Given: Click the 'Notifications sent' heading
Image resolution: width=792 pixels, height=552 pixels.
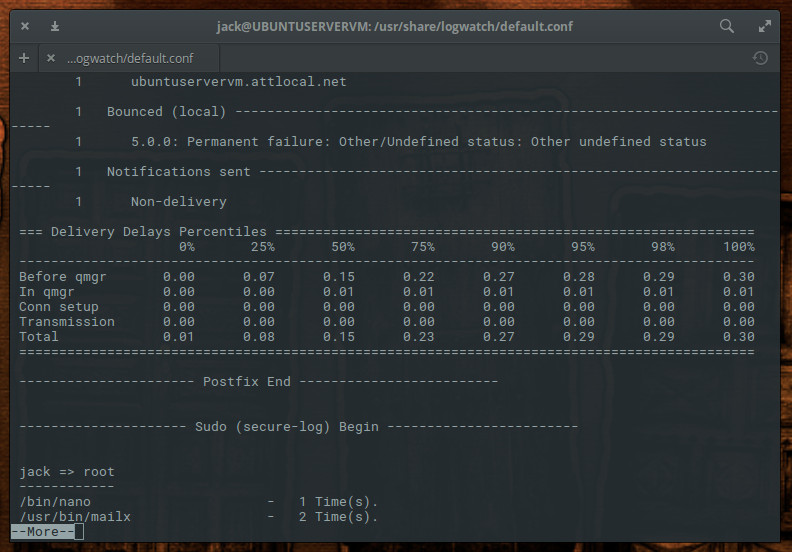Looking at the screenshot, I should 178,171.
